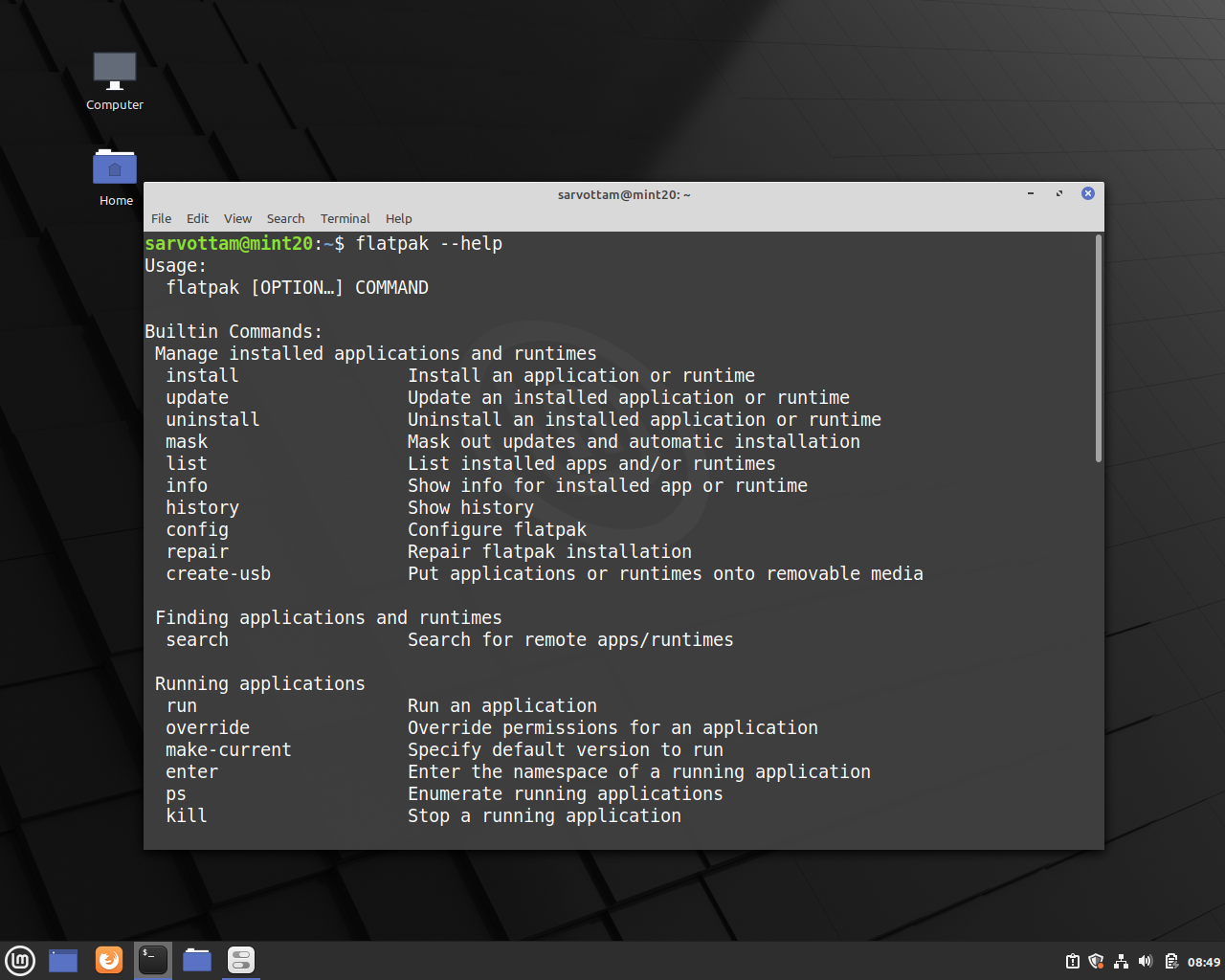Open the network tray icon

pos(1121,961)
